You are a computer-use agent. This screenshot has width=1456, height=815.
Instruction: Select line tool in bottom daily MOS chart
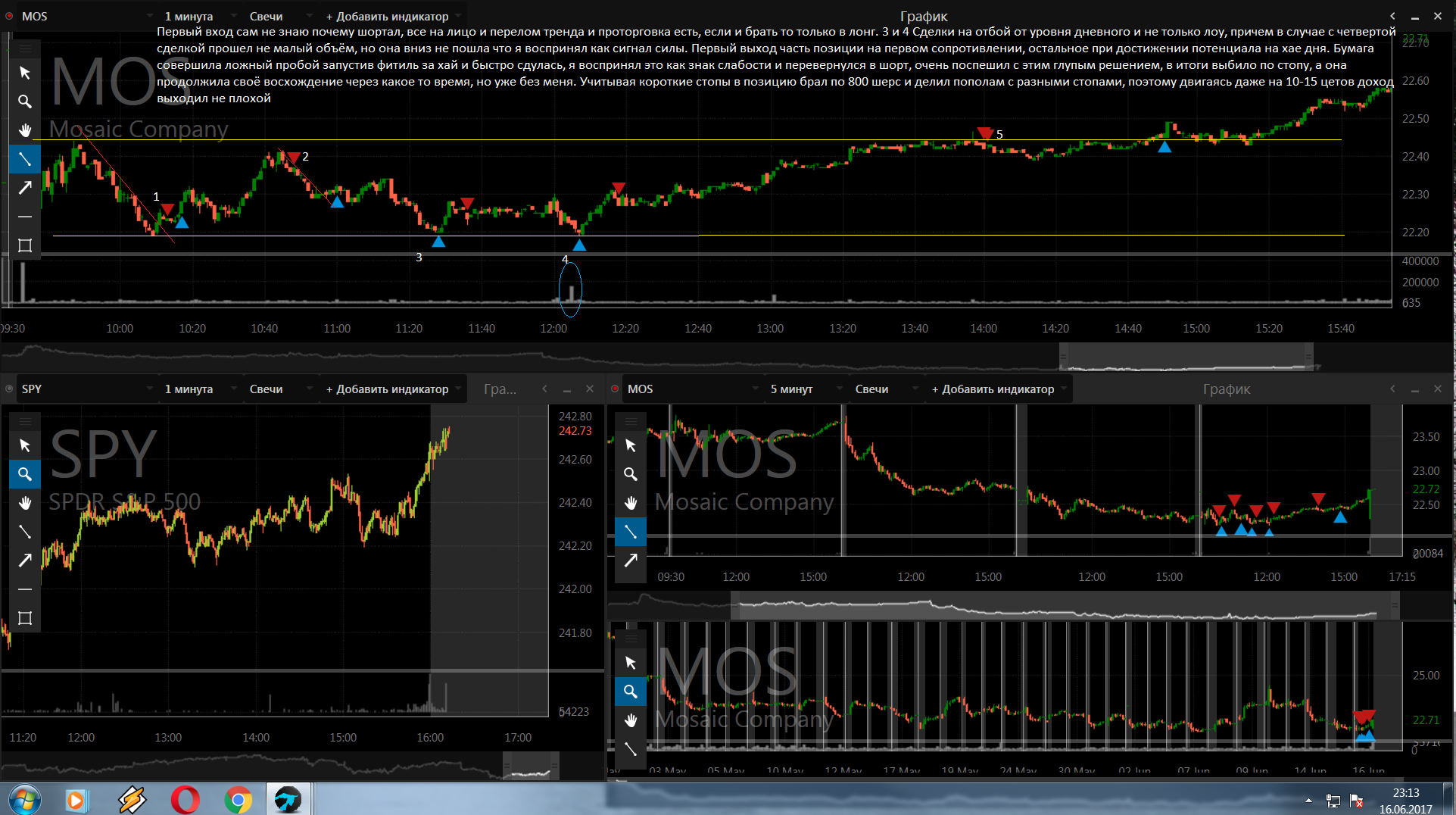[x=630, y=749]
